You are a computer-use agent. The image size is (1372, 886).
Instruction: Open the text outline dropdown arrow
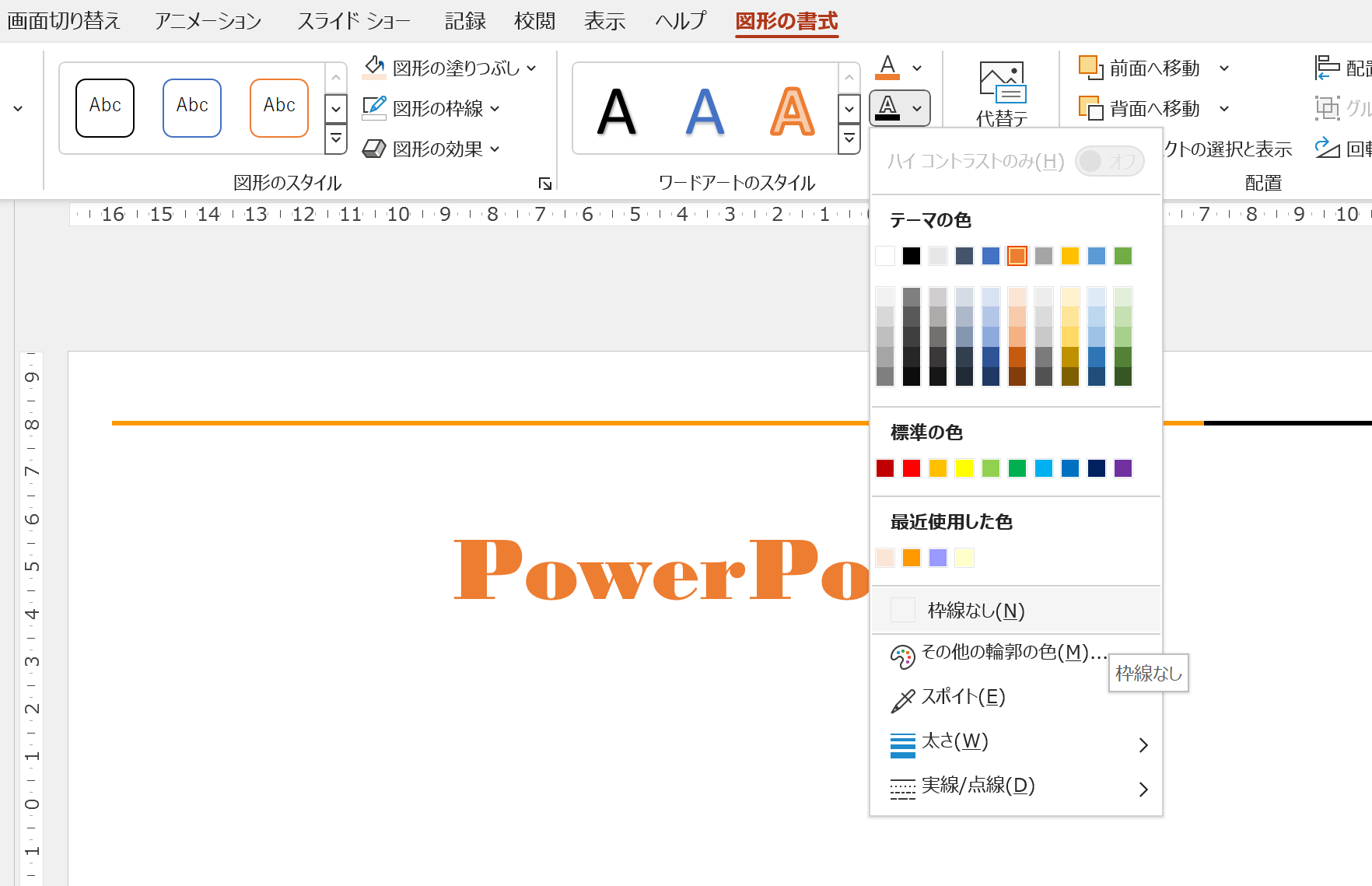pyautogui.click(x=917, y=108)
